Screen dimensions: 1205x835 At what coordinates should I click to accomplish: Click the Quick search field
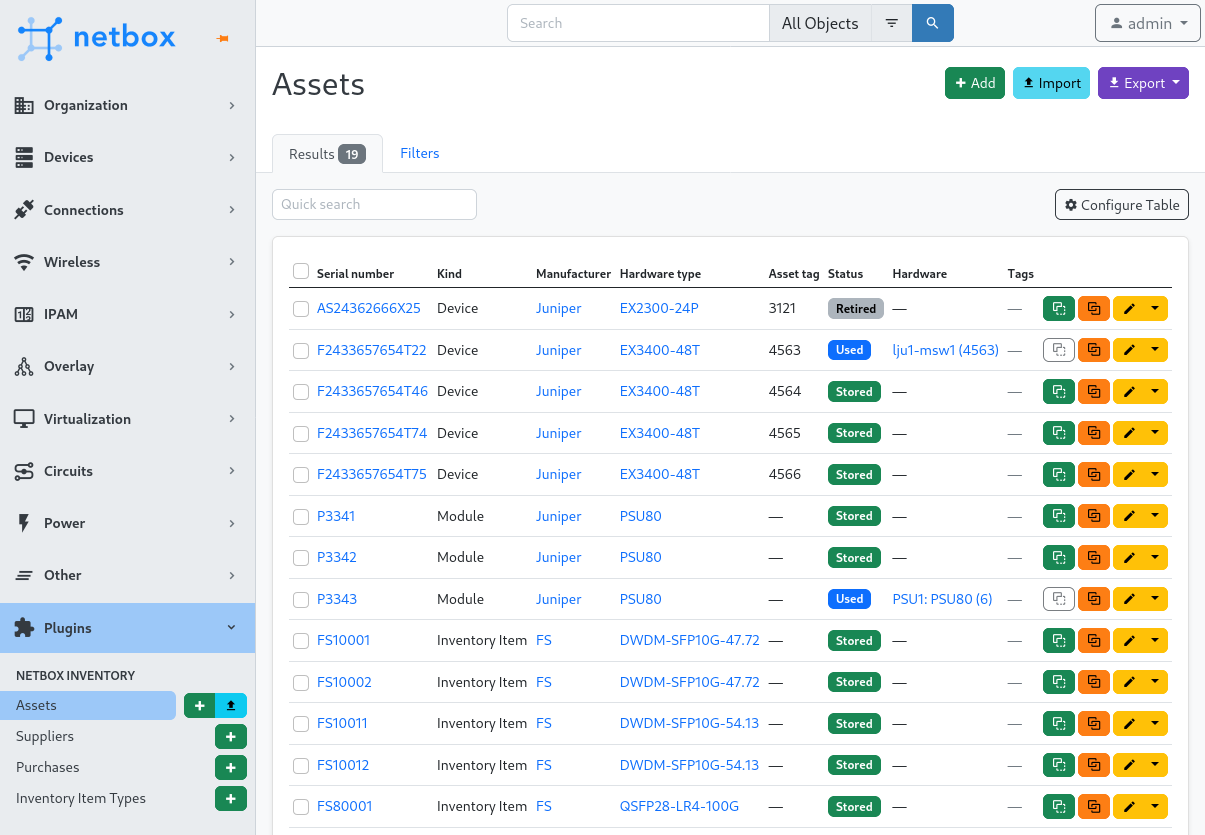coord(374,204)
